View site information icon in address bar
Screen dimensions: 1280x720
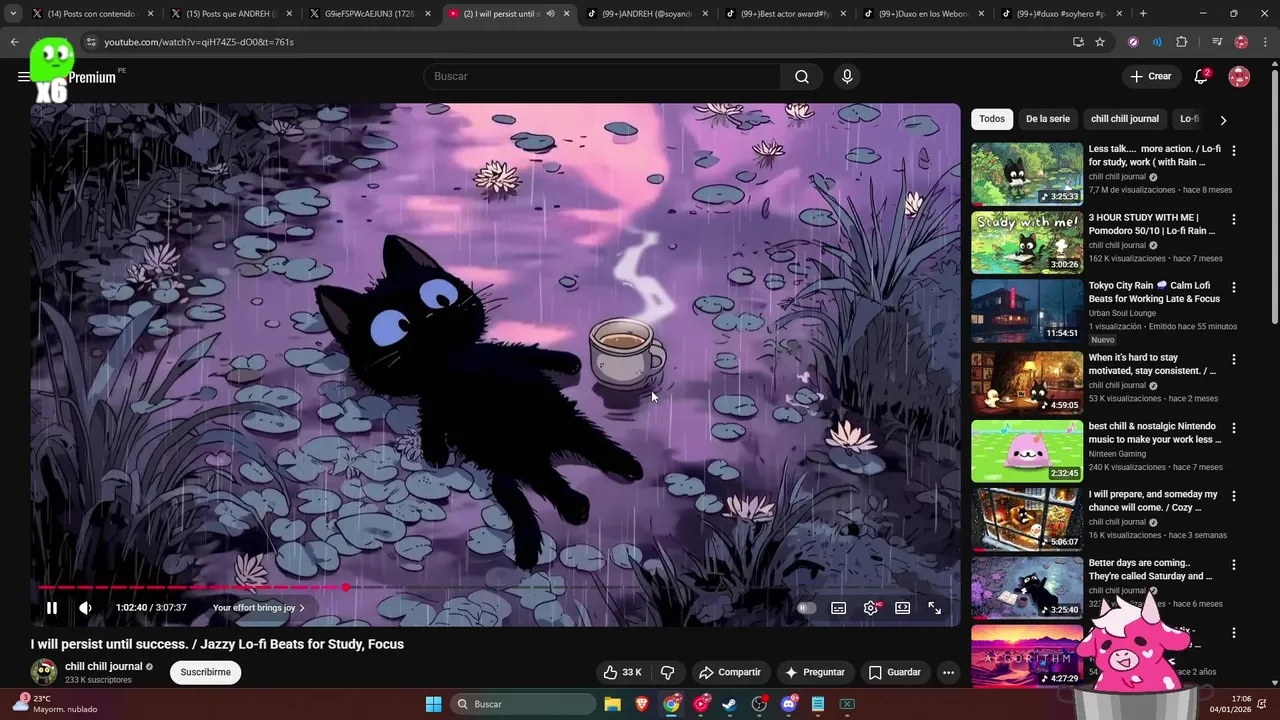coord(90,42)
